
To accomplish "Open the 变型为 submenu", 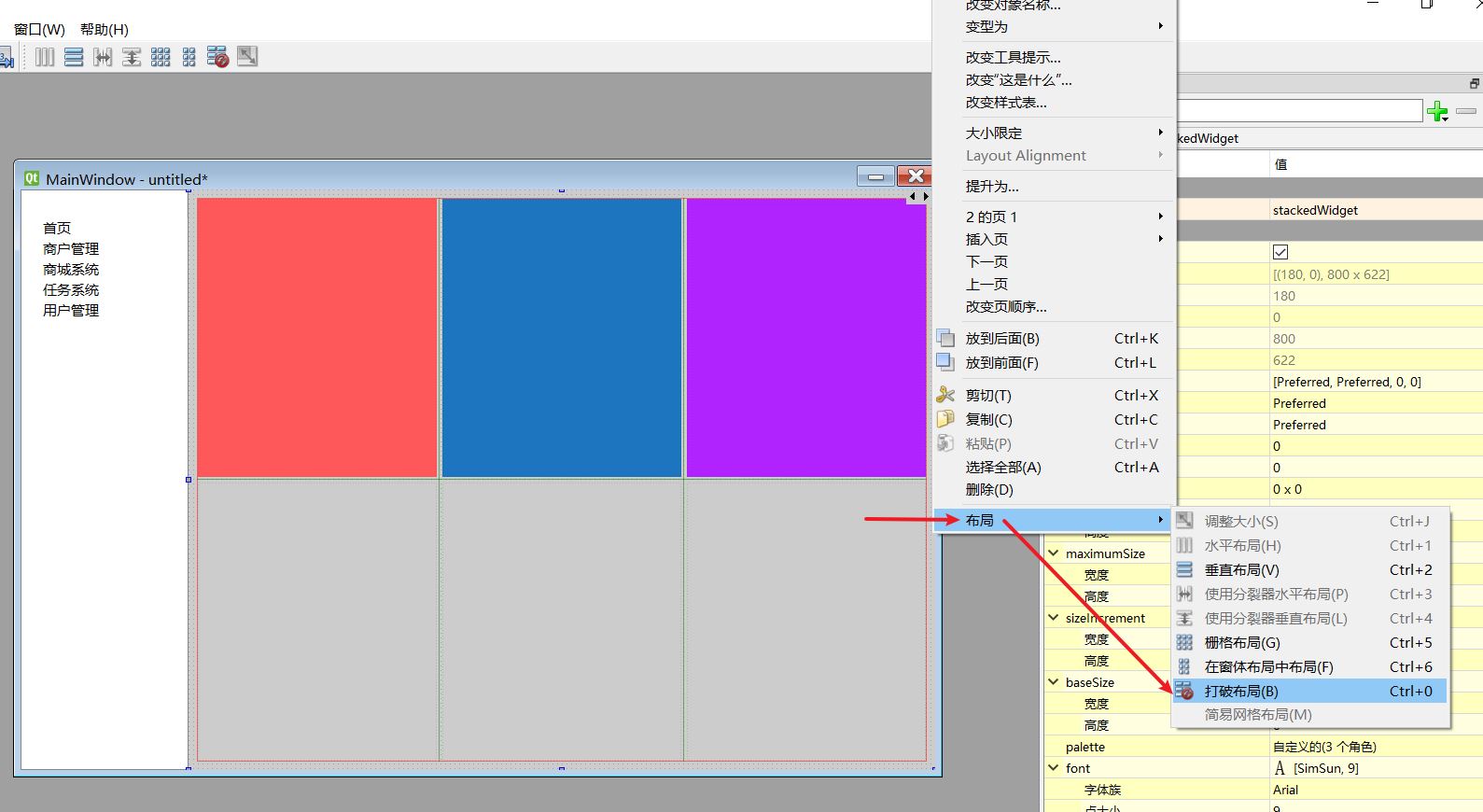I will (x=1053, y=27).
